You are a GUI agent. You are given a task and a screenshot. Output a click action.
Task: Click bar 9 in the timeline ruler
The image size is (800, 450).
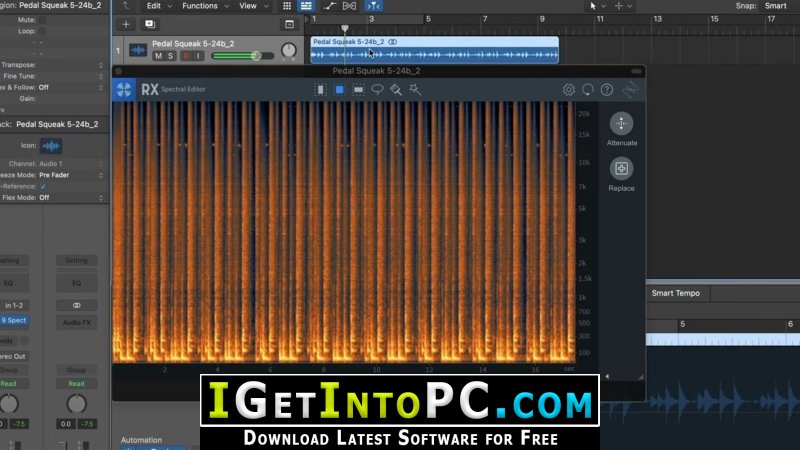click(x=542, y=19)
